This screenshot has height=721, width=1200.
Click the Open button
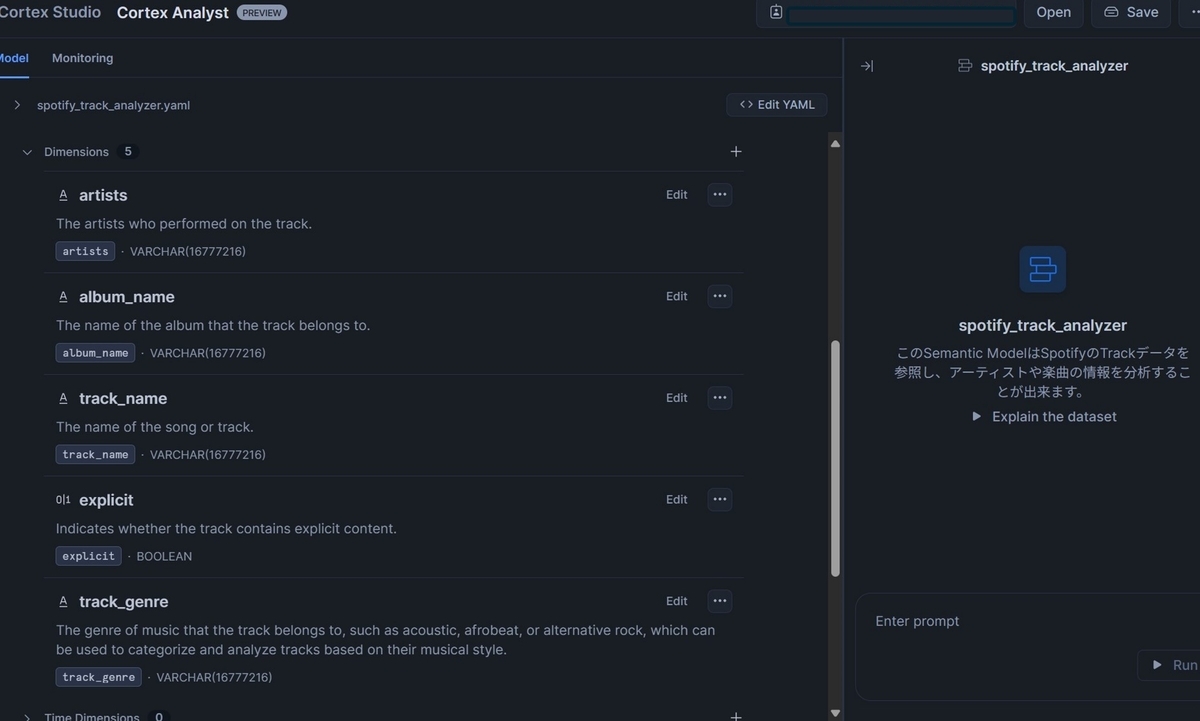click(1053, 12)
